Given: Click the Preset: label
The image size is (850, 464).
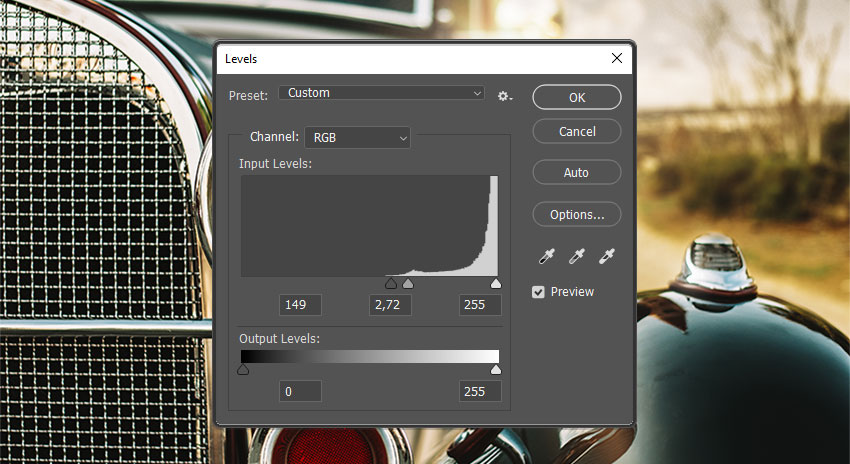Looking at the screenshot, I should (x=248, y=96).
